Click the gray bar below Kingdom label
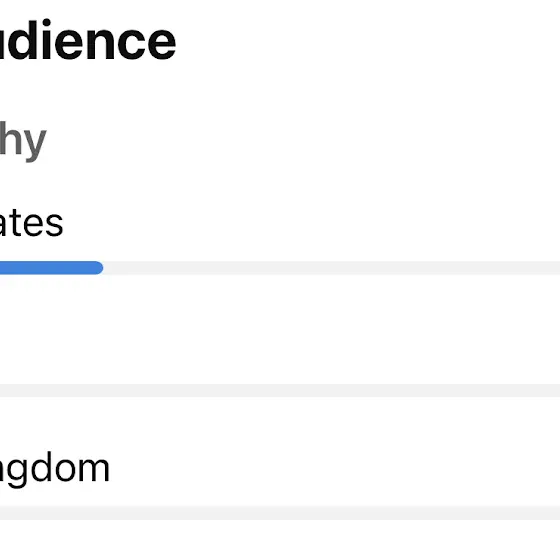 pyautogui.click(x=280, y=512)
